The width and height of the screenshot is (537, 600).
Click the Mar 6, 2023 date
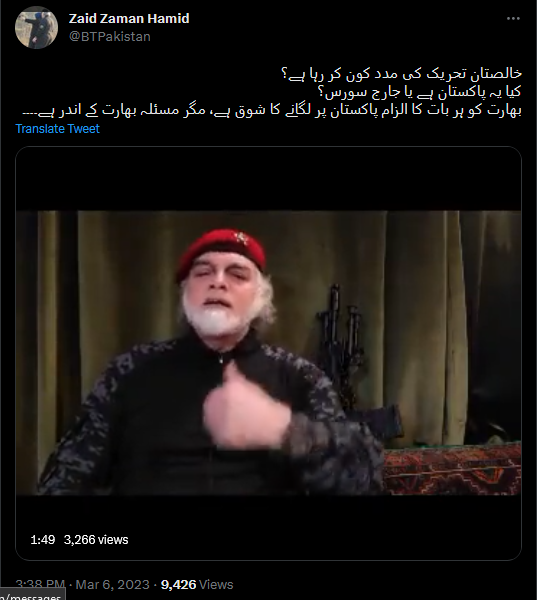[113, 584]
